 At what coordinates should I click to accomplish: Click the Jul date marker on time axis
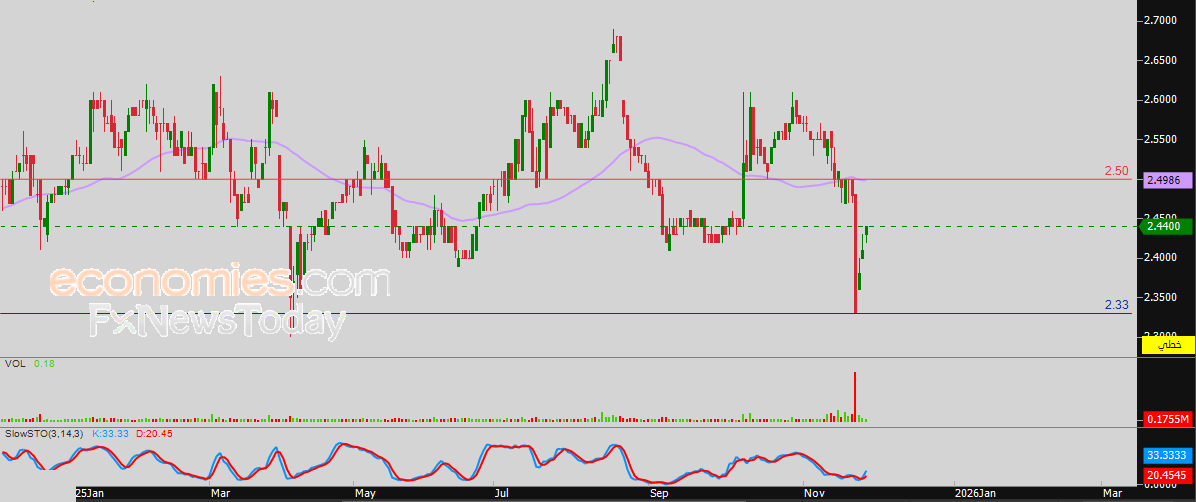pyautogui.click(x=502, y=493)
